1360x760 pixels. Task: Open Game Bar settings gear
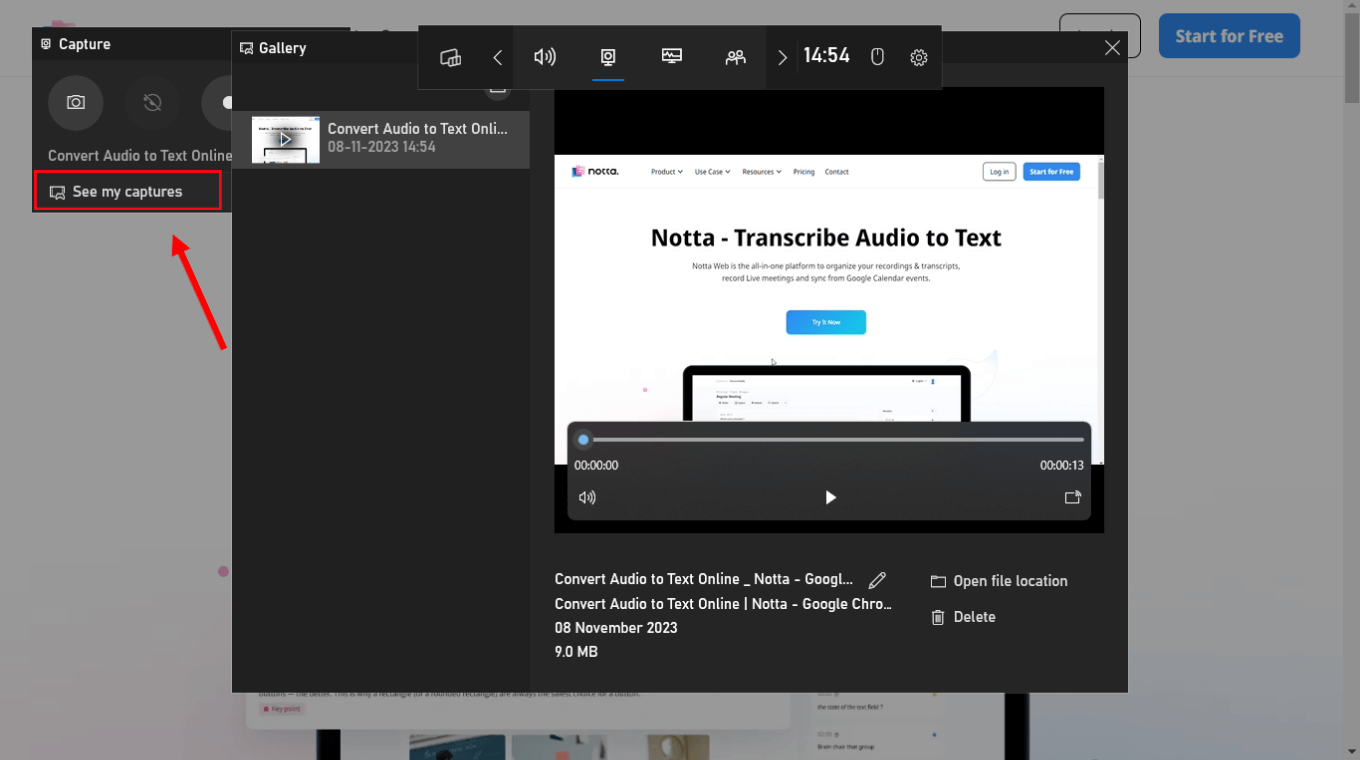(x=919, y=57)
